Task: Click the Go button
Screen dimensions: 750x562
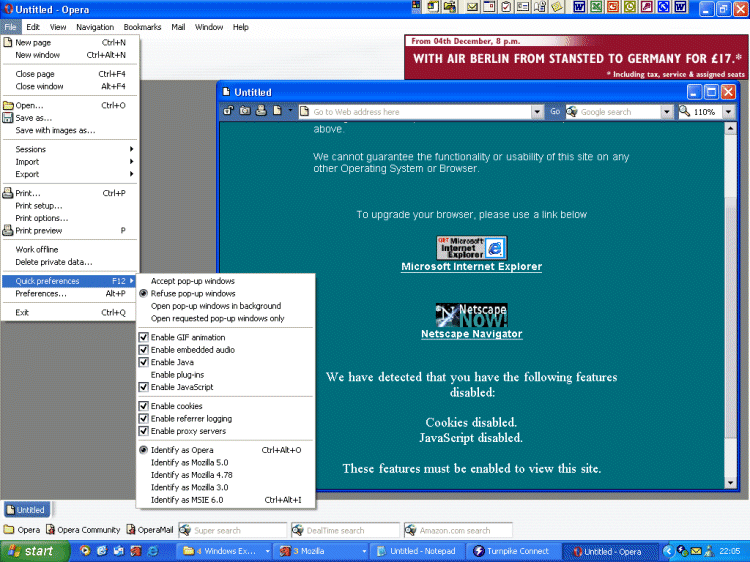Action: click(x=555, y=111)
